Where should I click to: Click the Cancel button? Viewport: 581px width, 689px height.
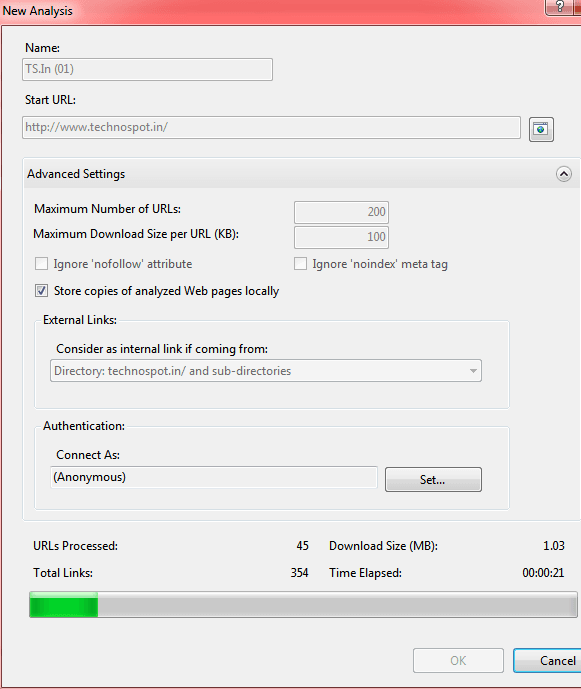coord(548,660)
